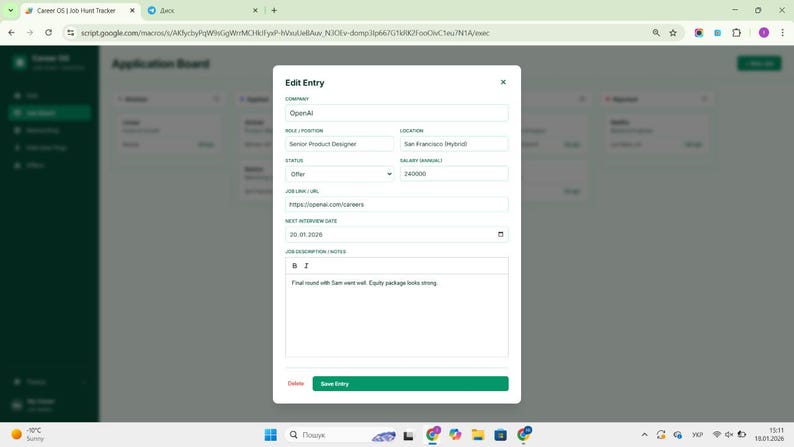The image size is (794, 447).
Task: Click into the job description notes area
Action: (x=396, y=316)
